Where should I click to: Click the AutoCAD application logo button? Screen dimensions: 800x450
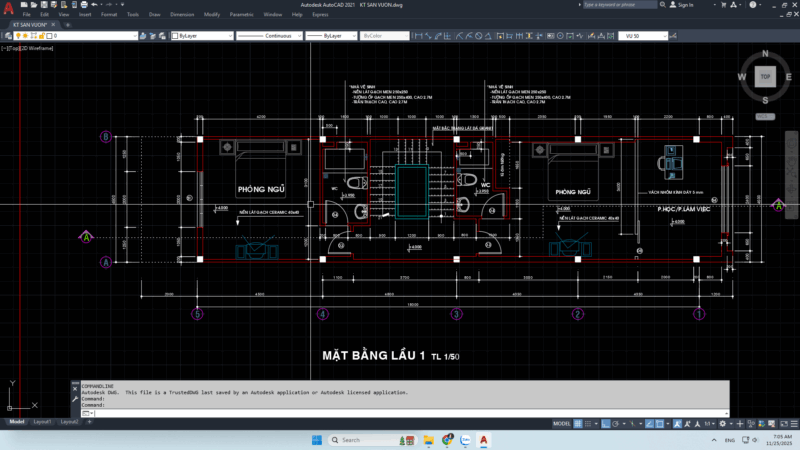coord(8,10)
